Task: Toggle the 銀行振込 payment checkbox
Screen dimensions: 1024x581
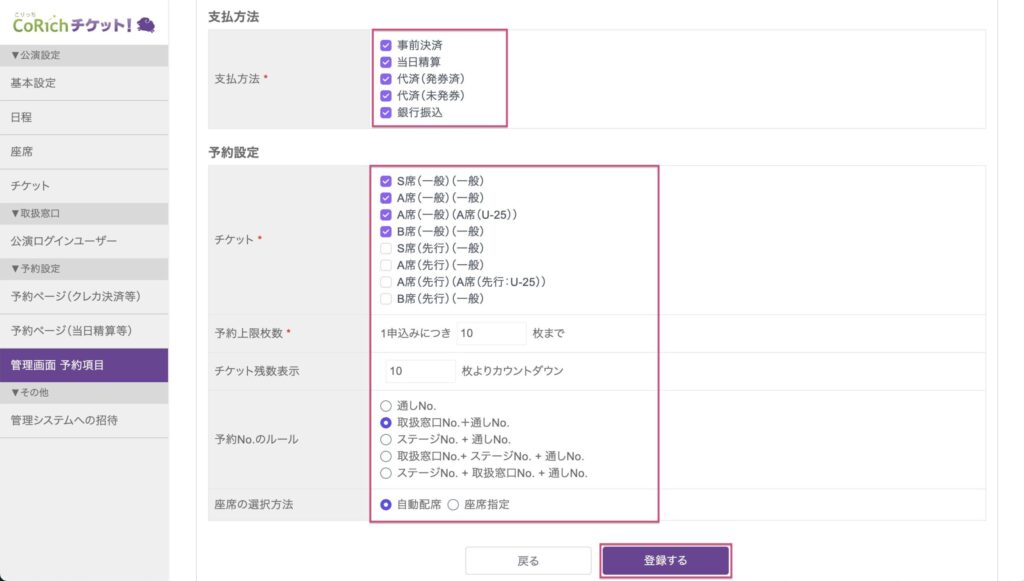Action: [x=386, y=113]
